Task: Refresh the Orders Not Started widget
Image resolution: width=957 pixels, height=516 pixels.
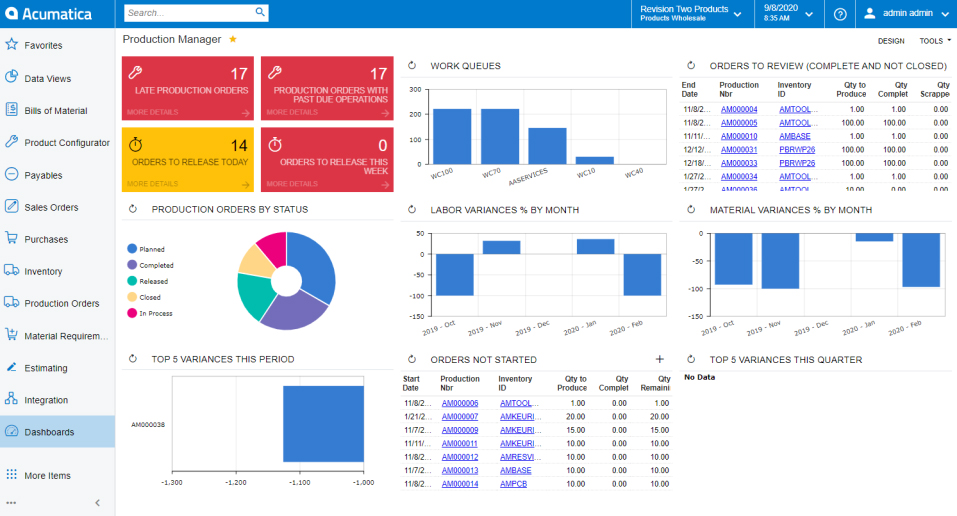Action: 412,360
